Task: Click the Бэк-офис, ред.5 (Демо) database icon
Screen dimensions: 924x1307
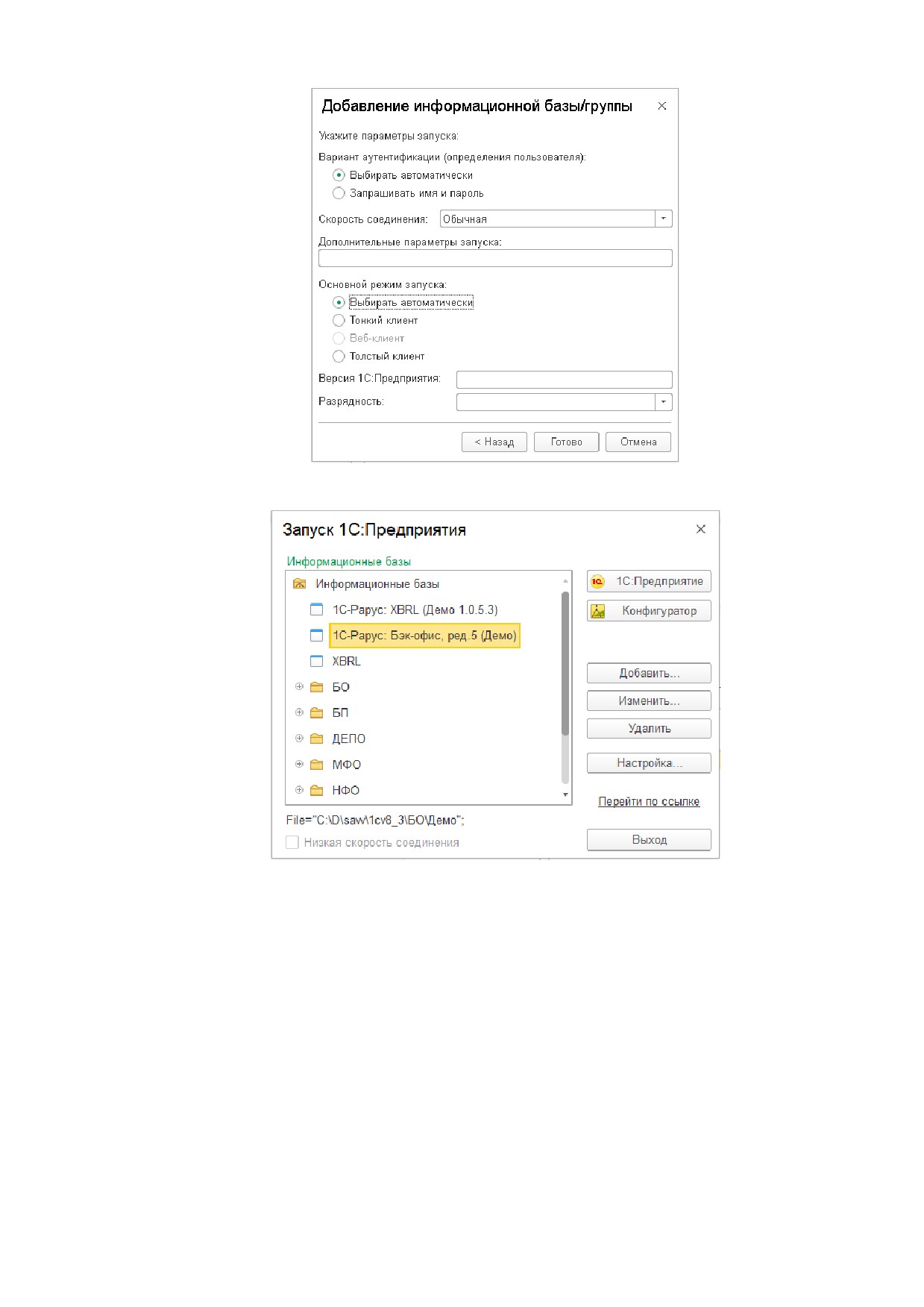Action: [317, 636]
